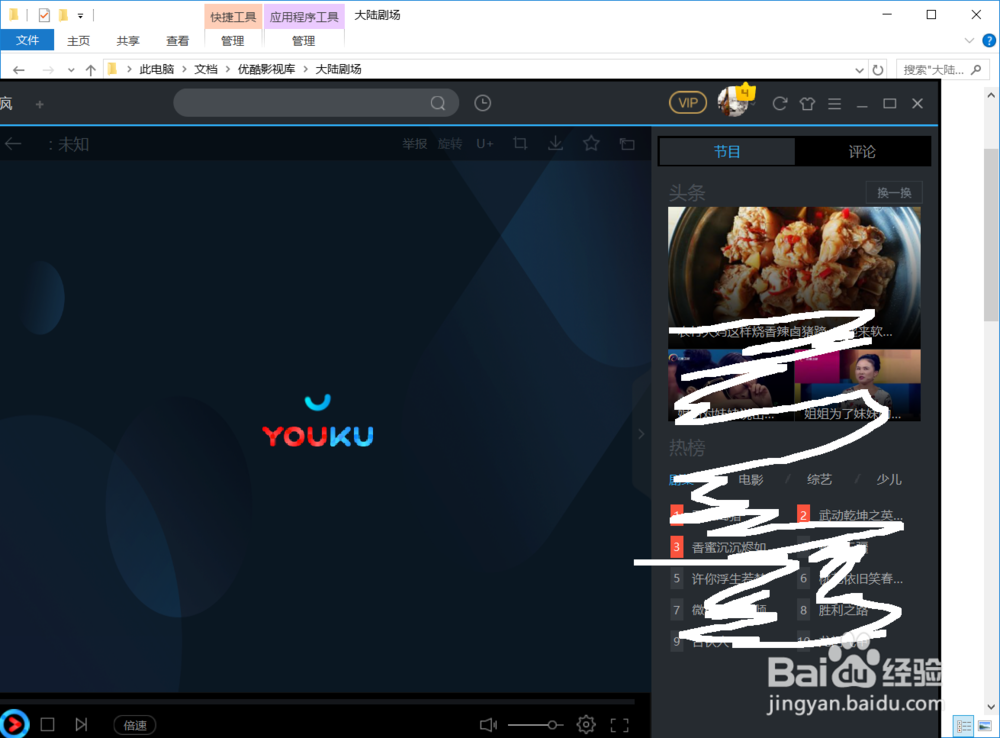Click 优酷影视库 in the address breadcrumb
This screenshot has height=738, width=1000.
(267, 69)
